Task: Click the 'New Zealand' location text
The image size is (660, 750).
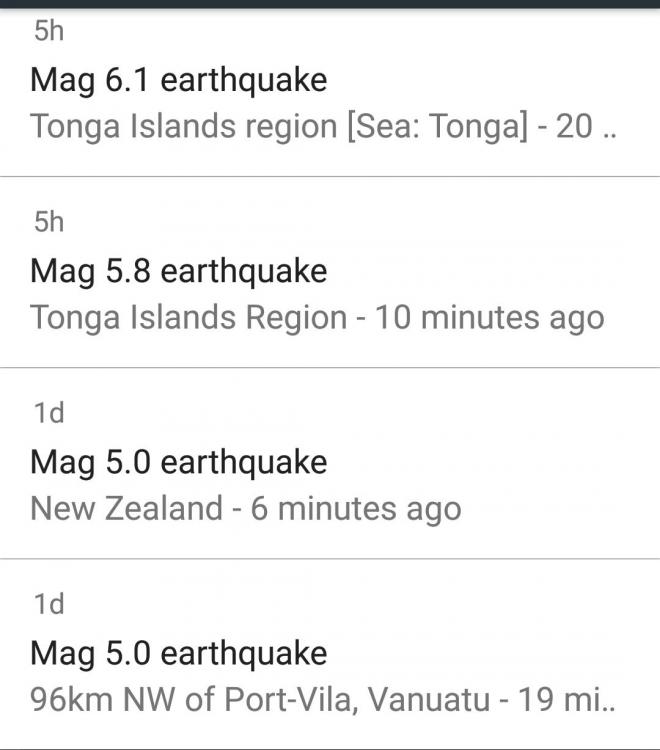Action: tap(126, 509)
